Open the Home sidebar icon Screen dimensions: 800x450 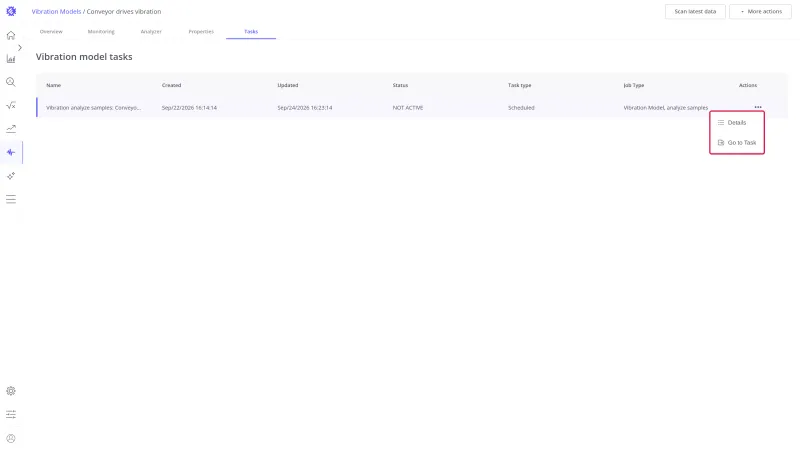(x=11, y=35)
